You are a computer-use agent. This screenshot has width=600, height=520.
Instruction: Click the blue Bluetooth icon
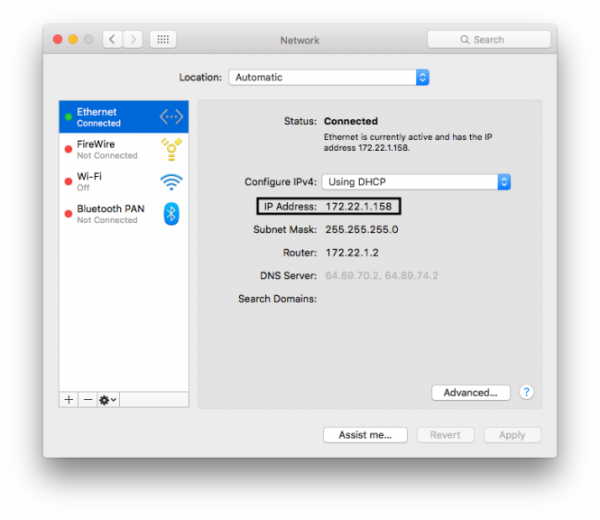click(x=171, y=214)
